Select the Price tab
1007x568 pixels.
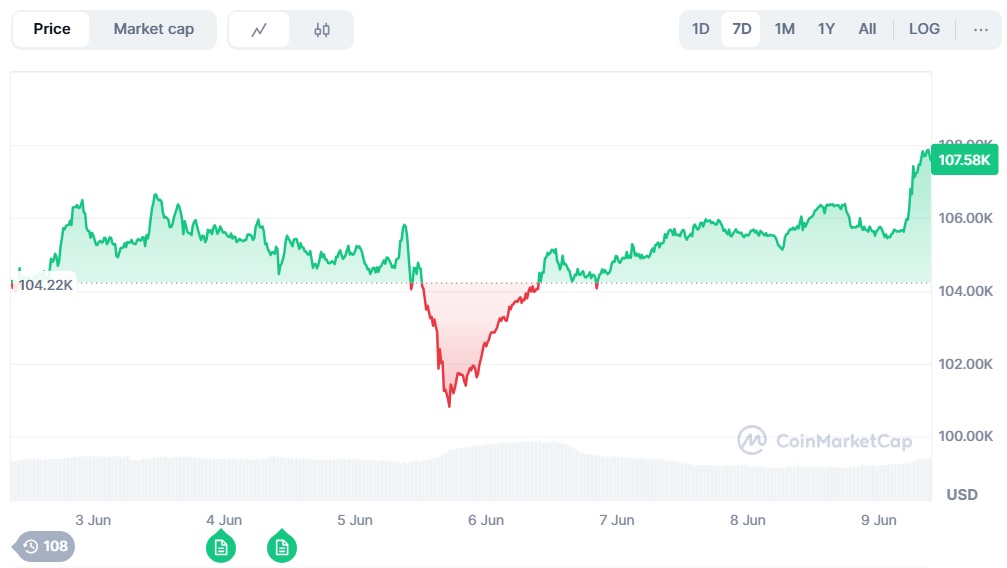52,29
